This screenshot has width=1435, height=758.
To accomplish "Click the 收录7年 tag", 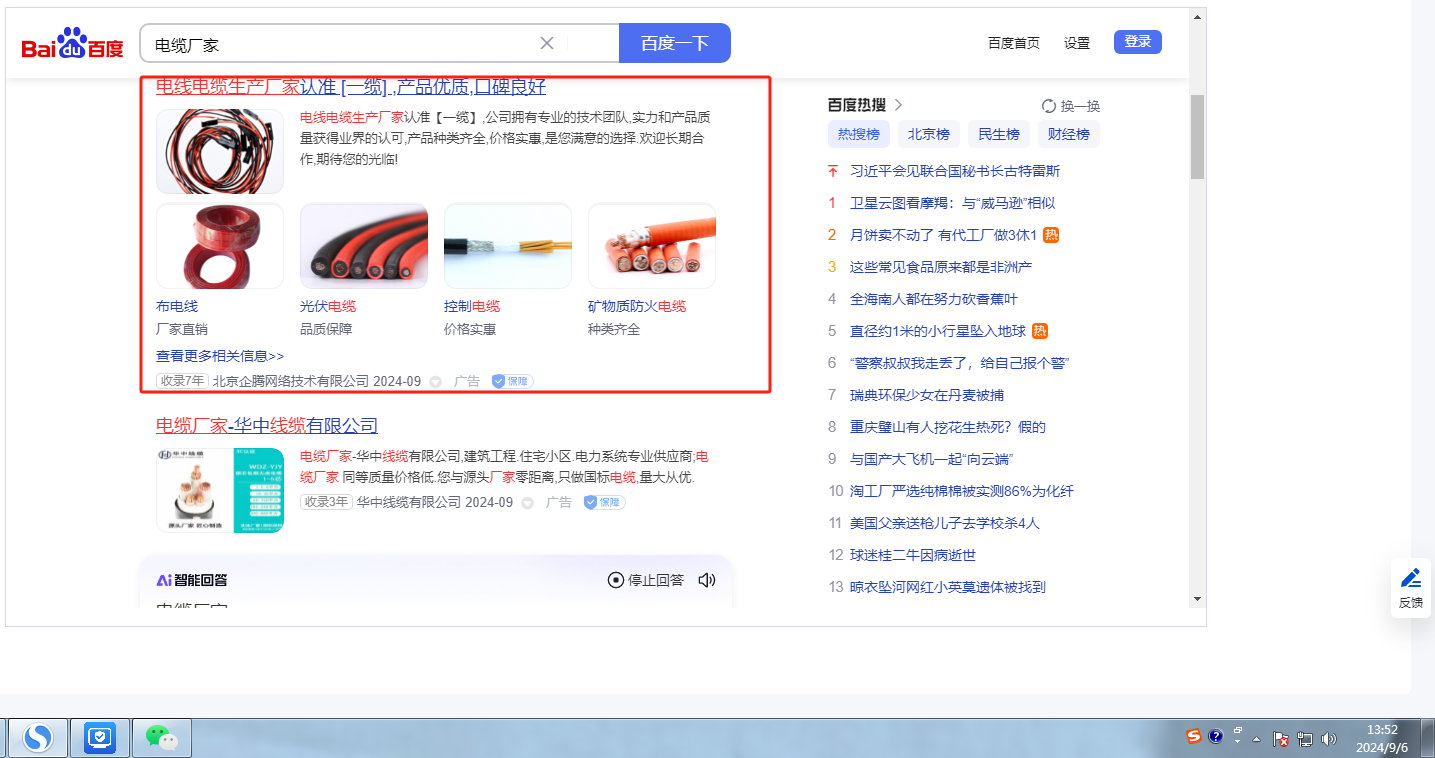I will pos(182,381).
